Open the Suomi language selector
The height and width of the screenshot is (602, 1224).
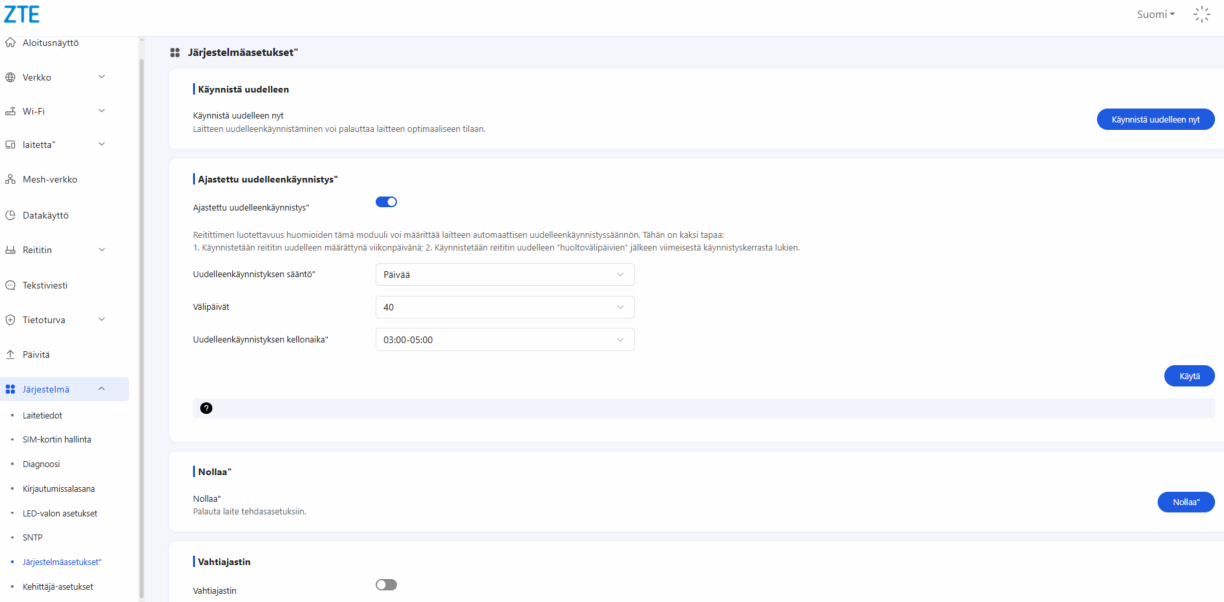tap(1155, 15)
